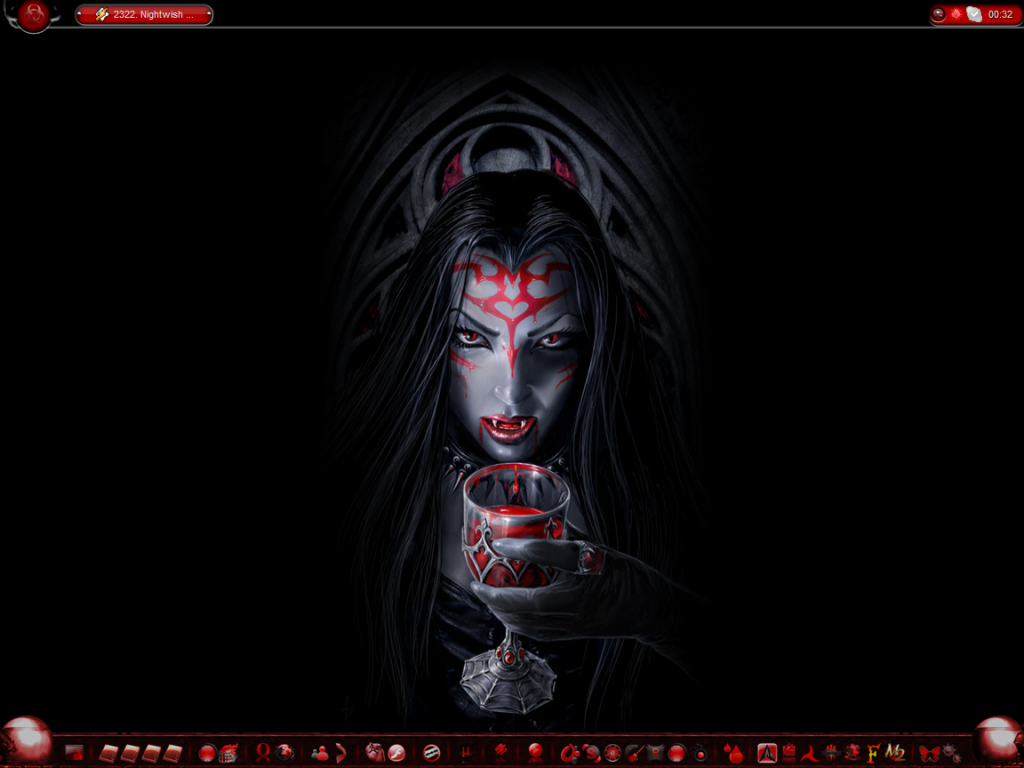
Task: Launch the M2 dock icon
Action: [x=895, y=752]
